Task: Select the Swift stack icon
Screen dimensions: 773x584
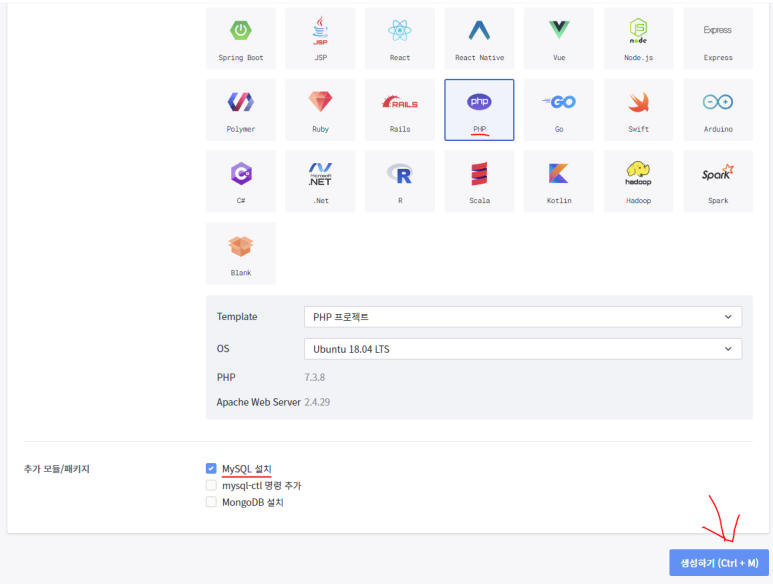Action: pyautogui.click(x=638, y=102)
